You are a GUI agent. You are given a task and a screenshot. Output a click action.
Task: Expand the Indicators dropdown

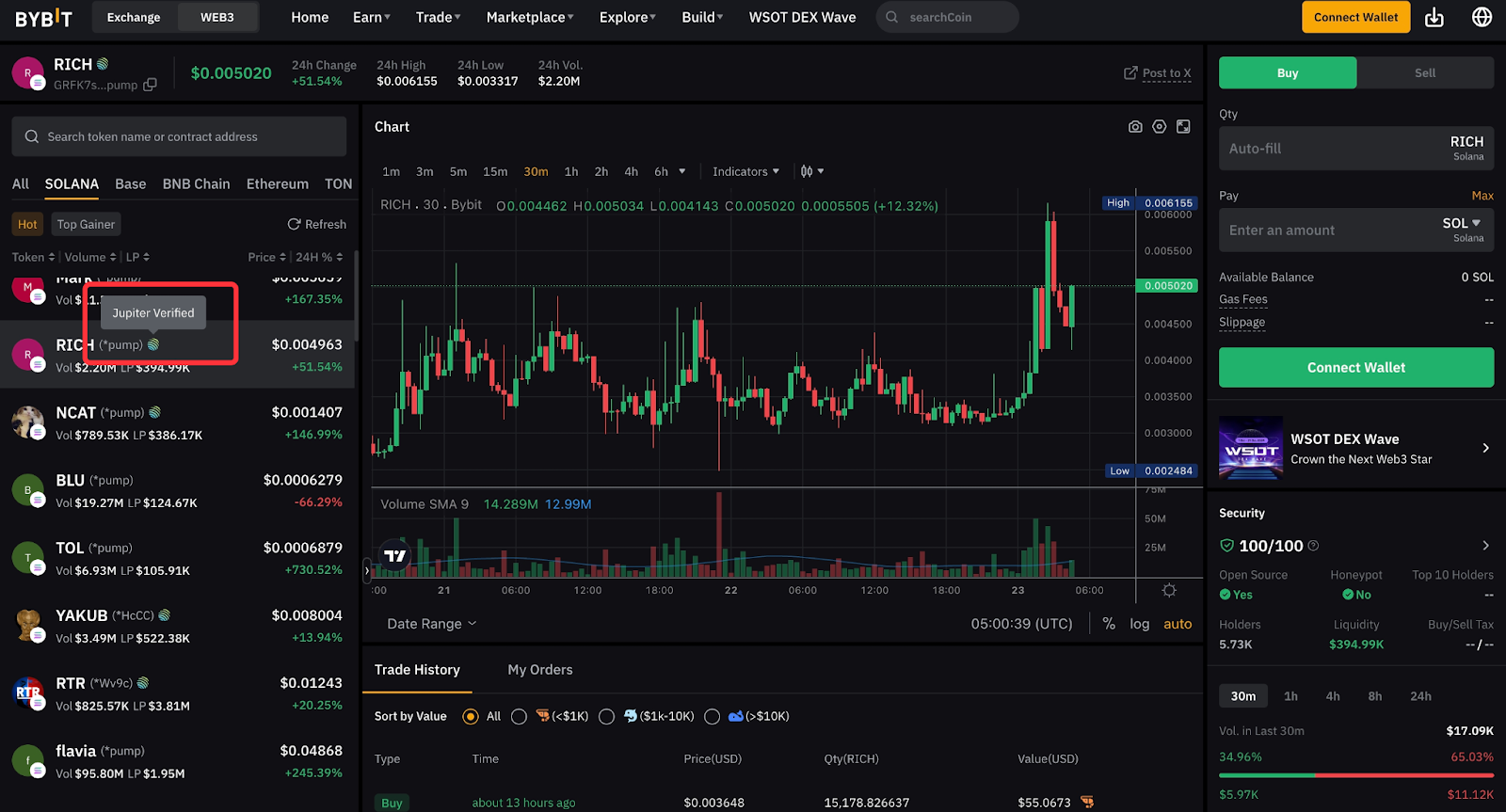(745, 171)
